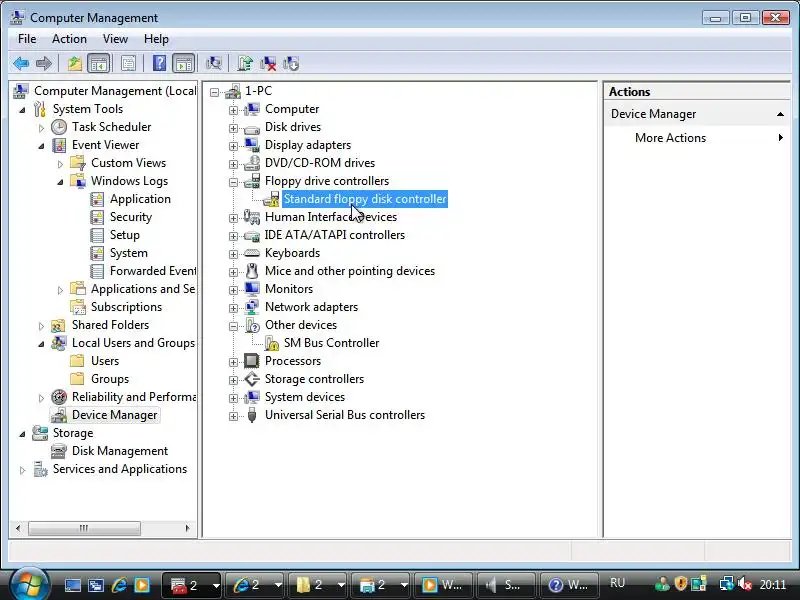This screenshot has width=800, height=600.
Task: Click the Back arrow toolbar icon
Action: pos(21,63)
